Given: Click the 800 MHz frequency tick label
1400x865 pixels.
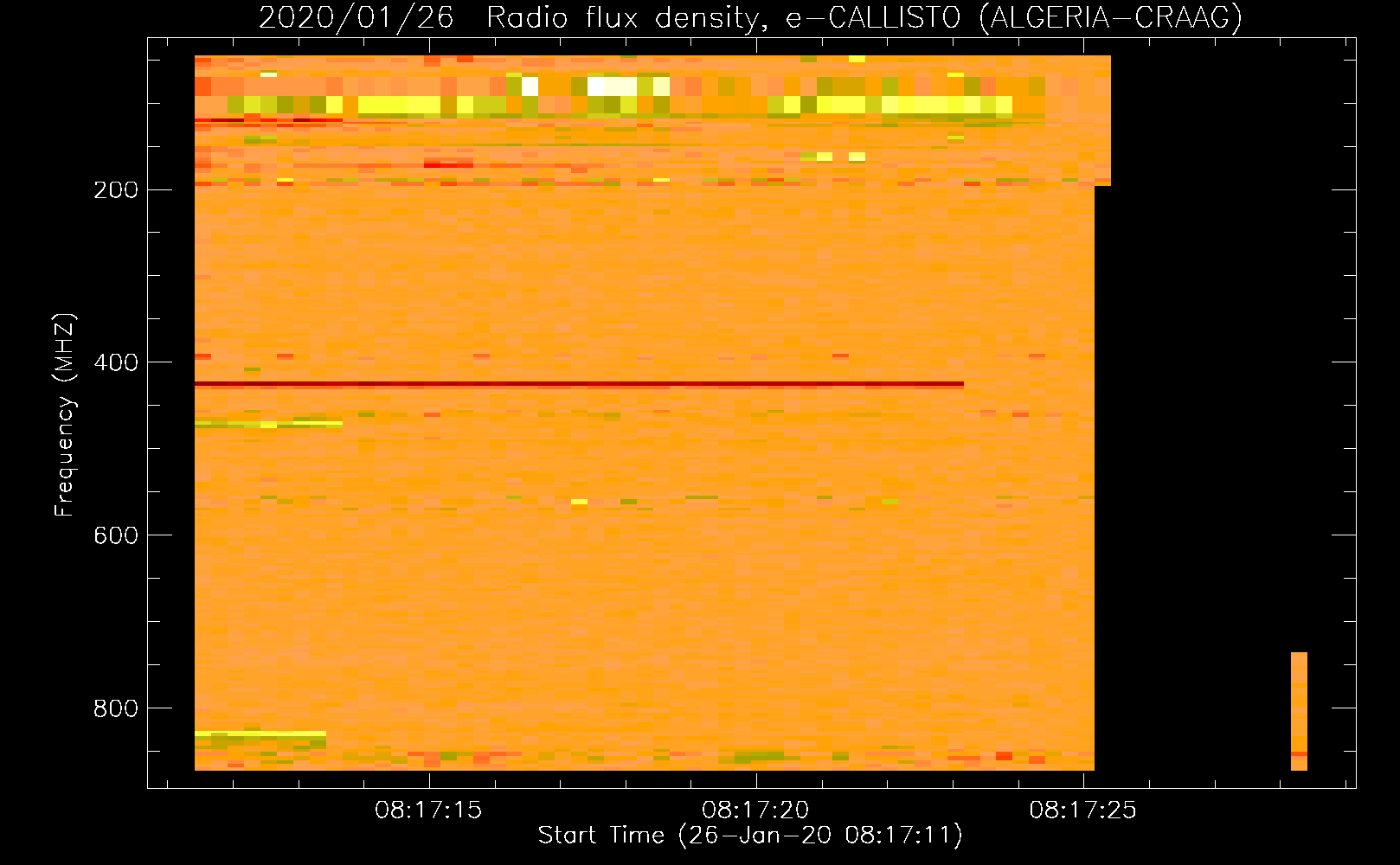Looking at the screenshot, I should pos(116,708).
